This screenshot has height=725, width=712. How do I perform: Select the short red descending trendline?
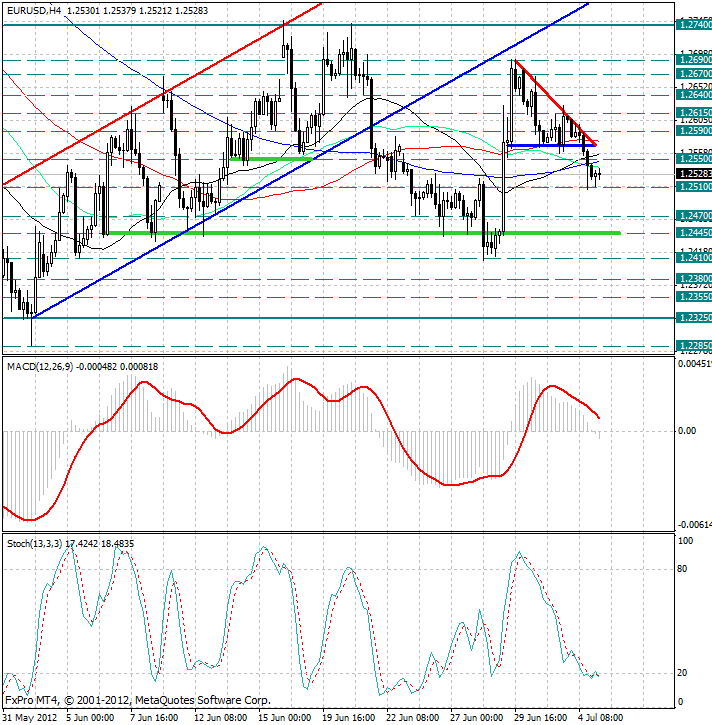(556, 102)
